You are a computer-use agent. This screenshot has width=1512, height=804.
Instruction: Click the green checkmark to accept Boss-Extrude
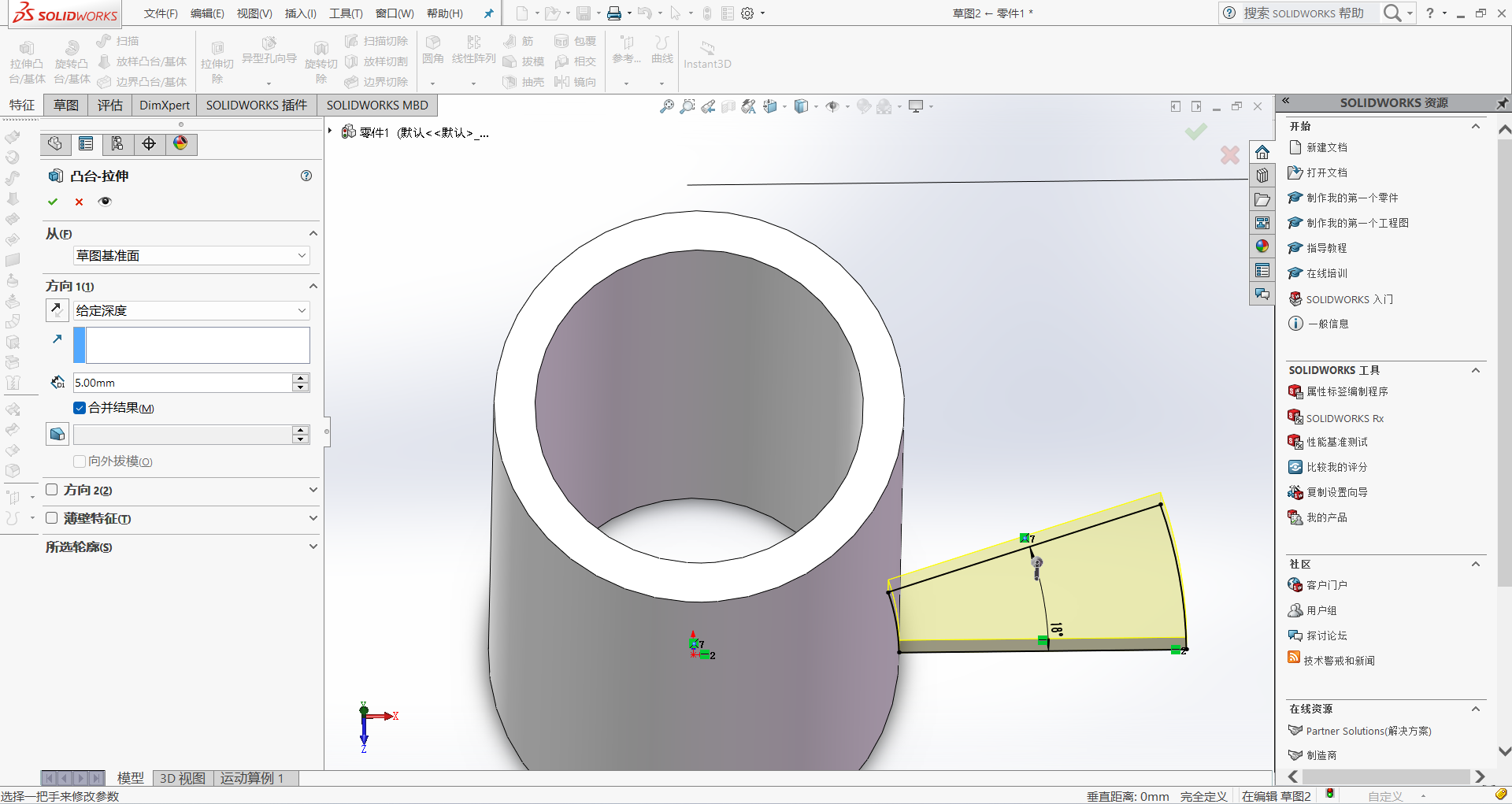click(53, 202)
